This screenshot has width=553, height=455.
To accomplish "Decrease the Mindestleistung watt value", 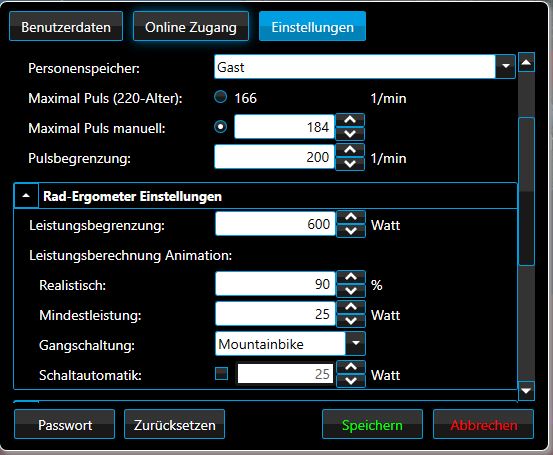I will coord(351,321).
